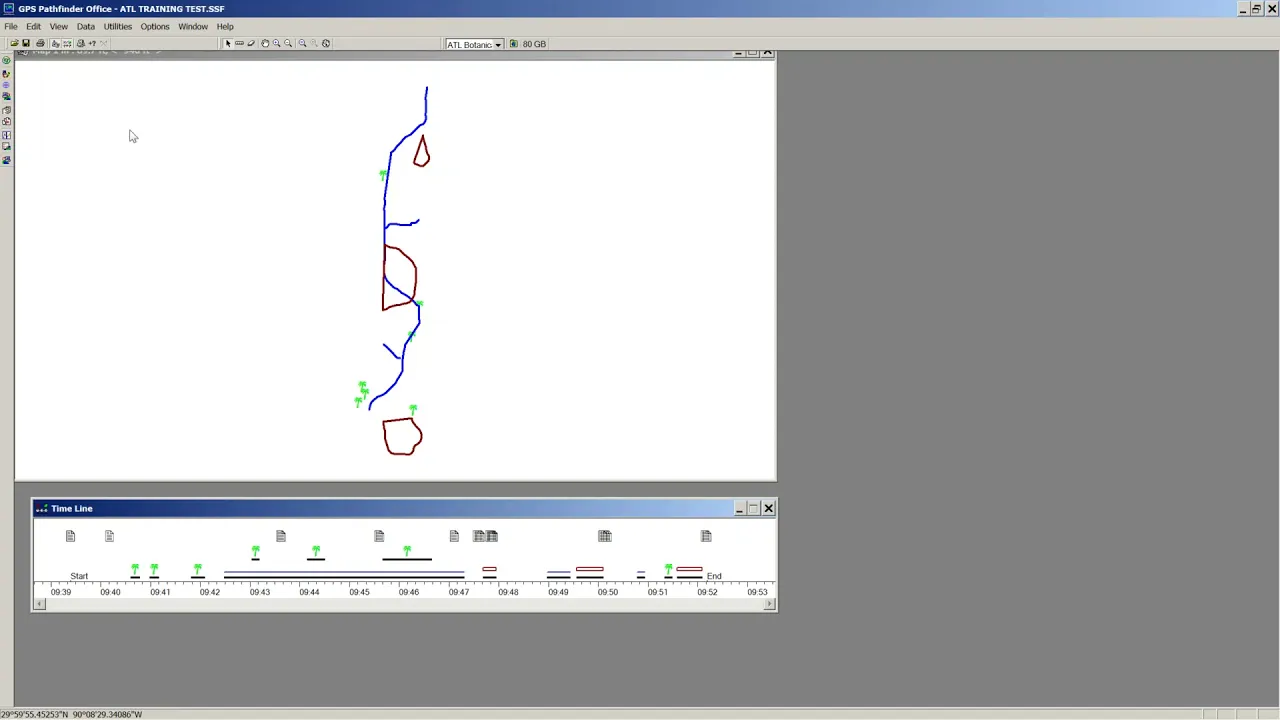The width and height of the screenshot is (1280, 720).
Task: Click the 09:45 time label
Action: tap(359, 592)
